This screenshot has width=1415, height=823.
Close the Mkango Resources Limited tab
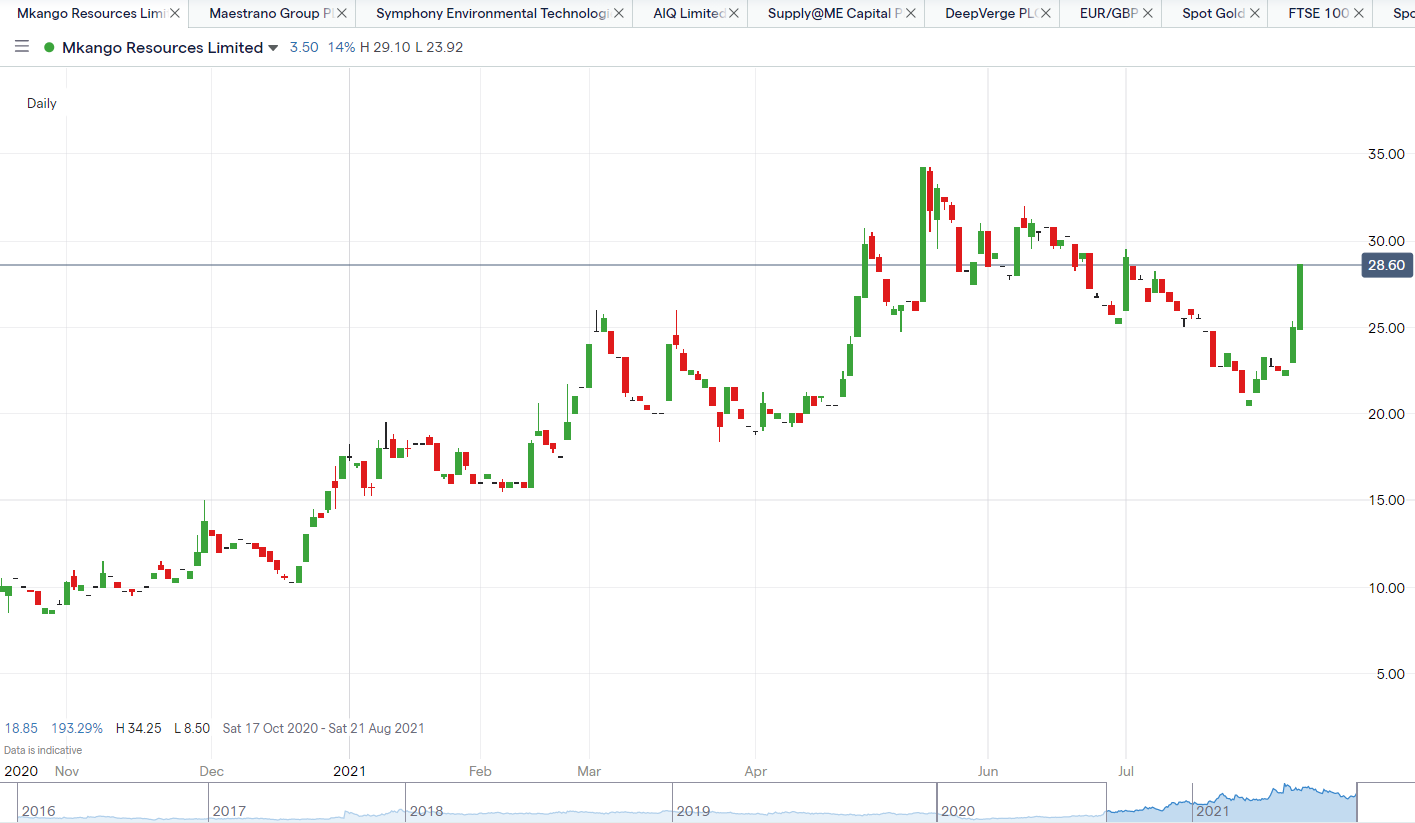tap(175, 14)
